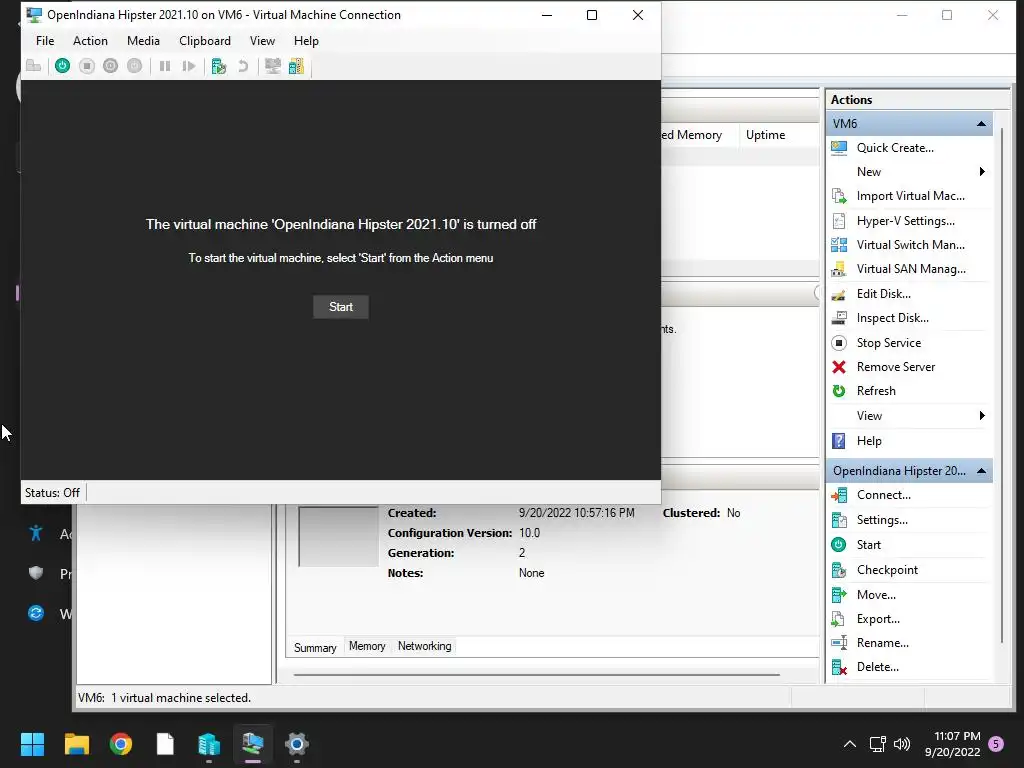Open the Media menu
The height and width of the screenshot is (768, 1024).
pyautogui.click(x=143, y=40)
